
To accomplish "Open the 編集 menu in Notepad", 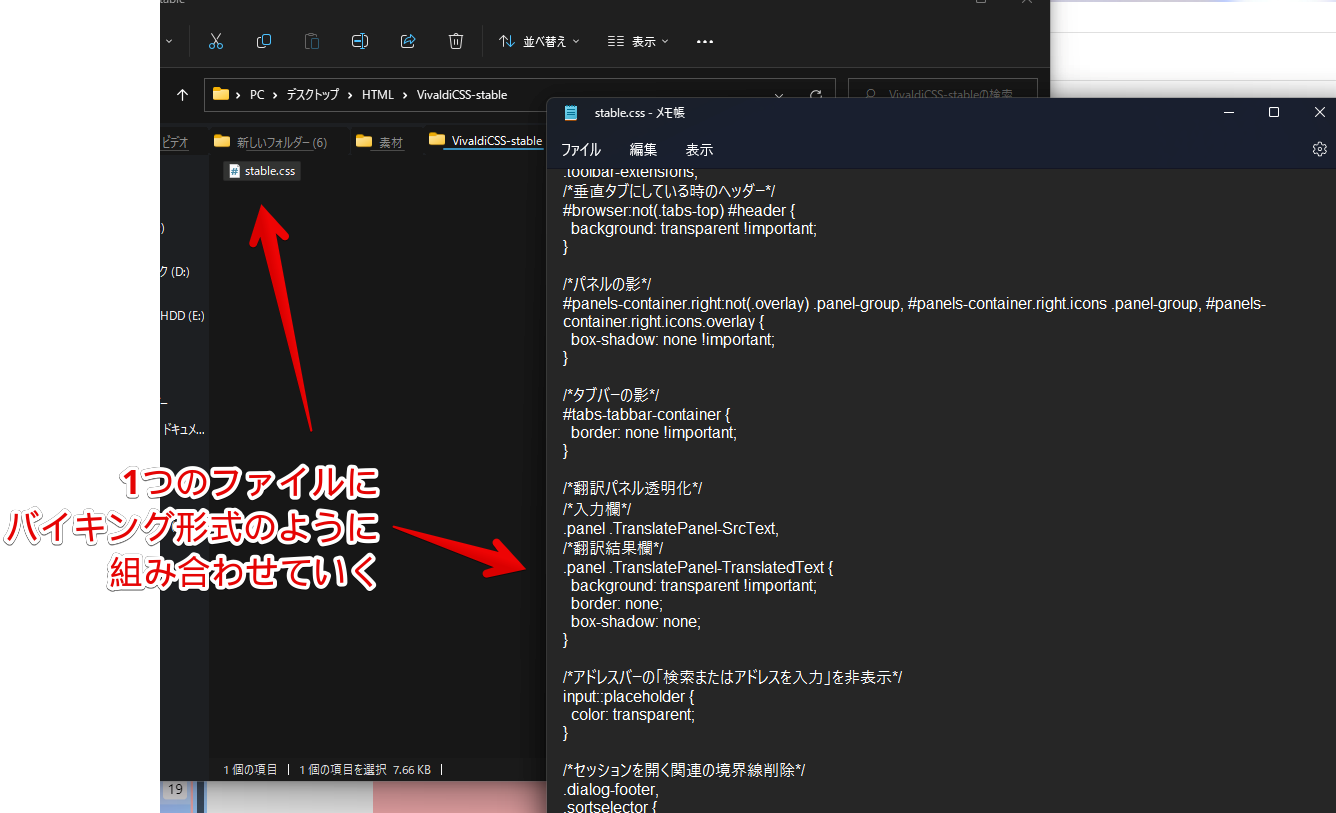I will [x=643, y=150].
